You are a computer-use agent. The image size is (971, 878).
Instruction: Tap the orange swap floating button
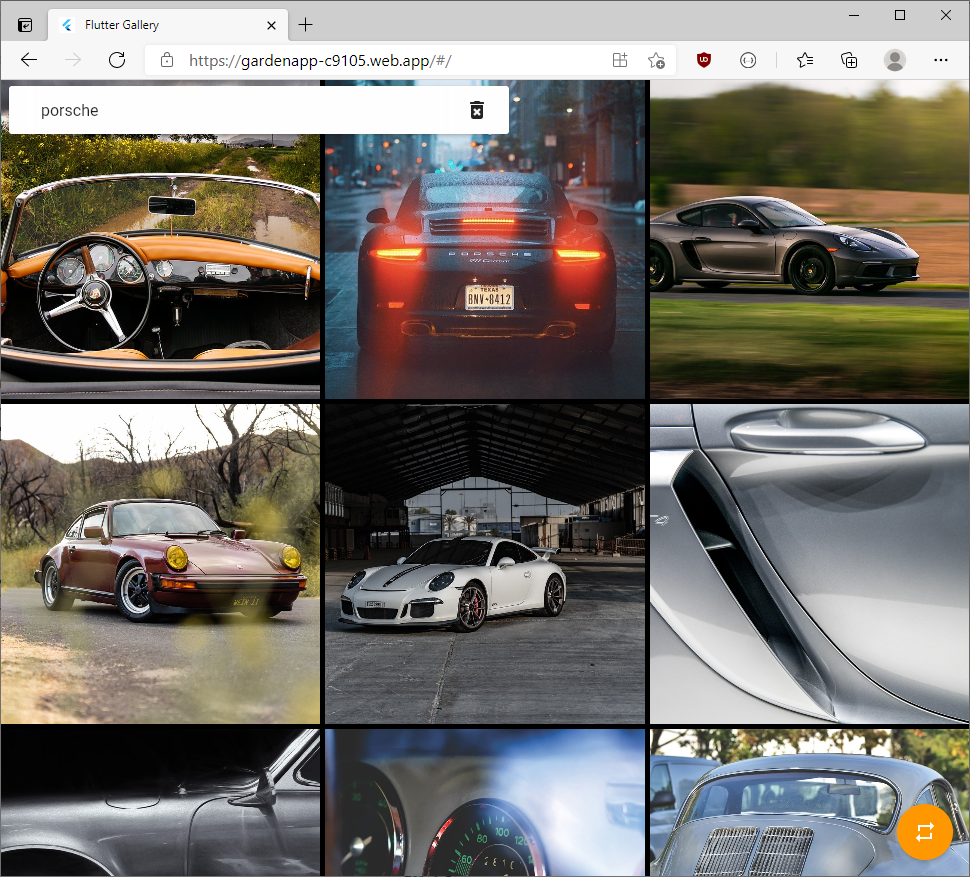[x=924, y=832]
